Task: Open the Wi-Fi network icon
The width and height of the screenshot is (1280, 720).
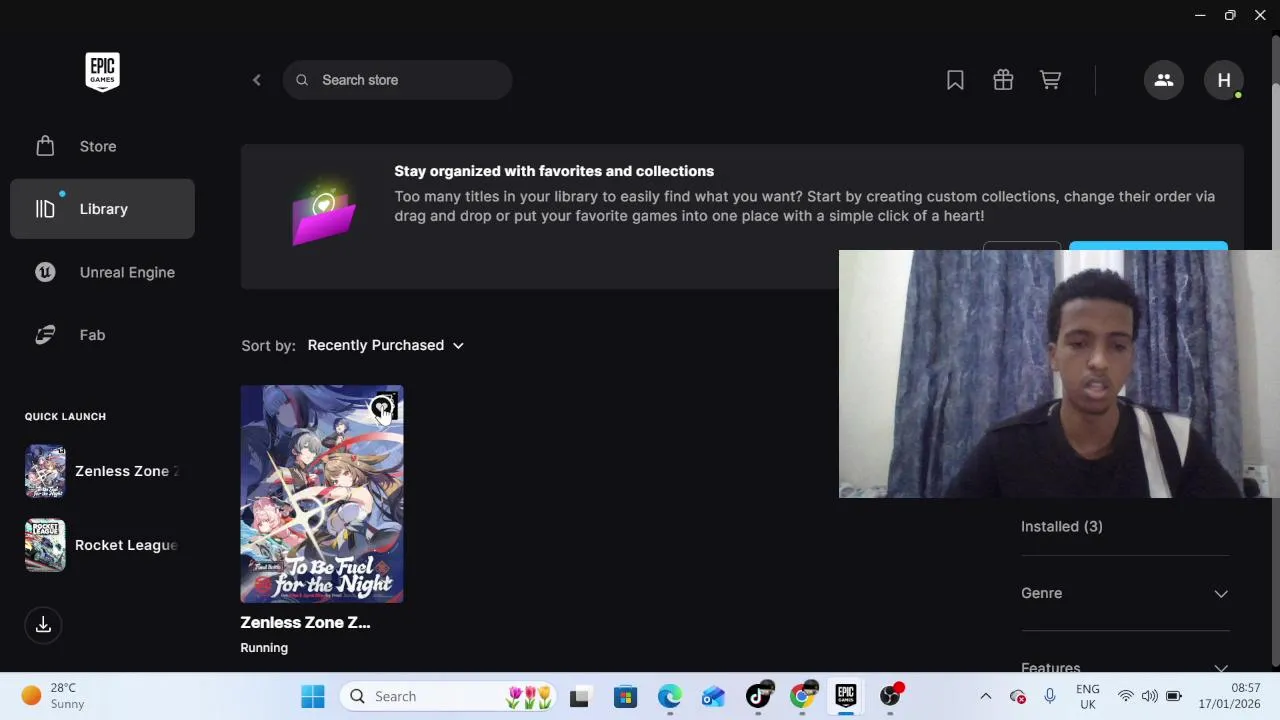Action: click(1126, 696)
